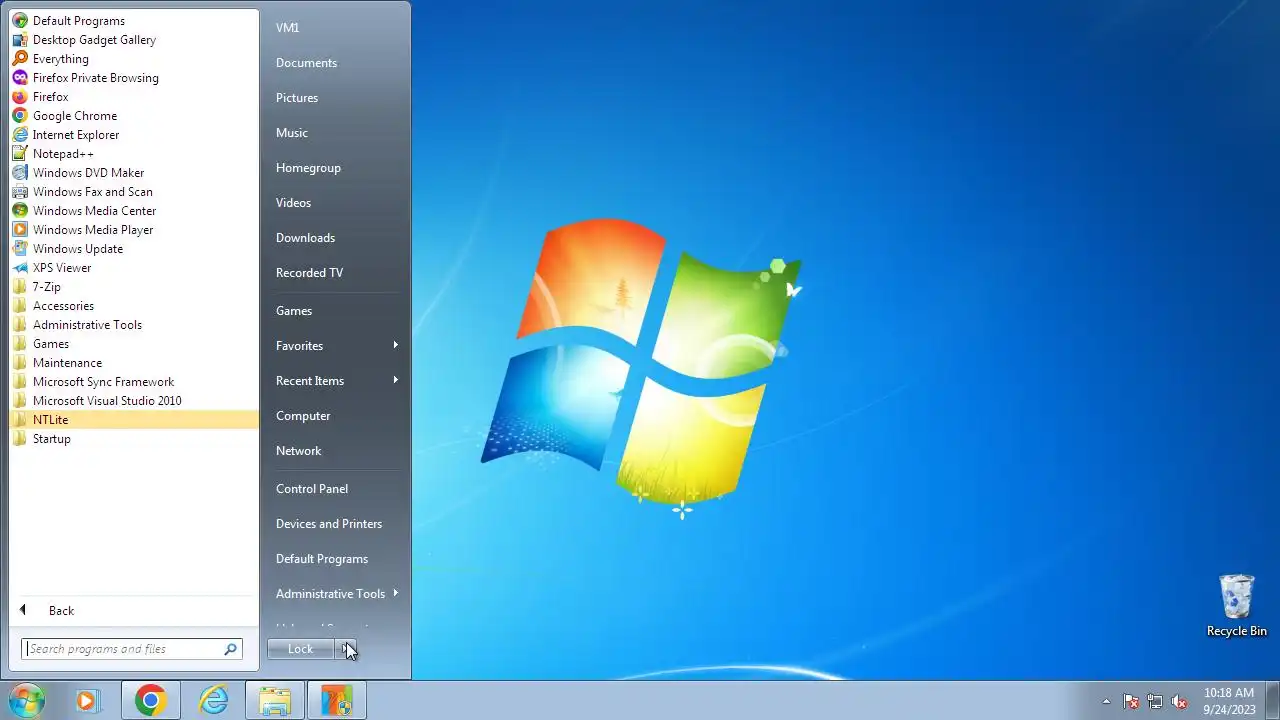Expand the Startup folder

click(x=134, y=439)
